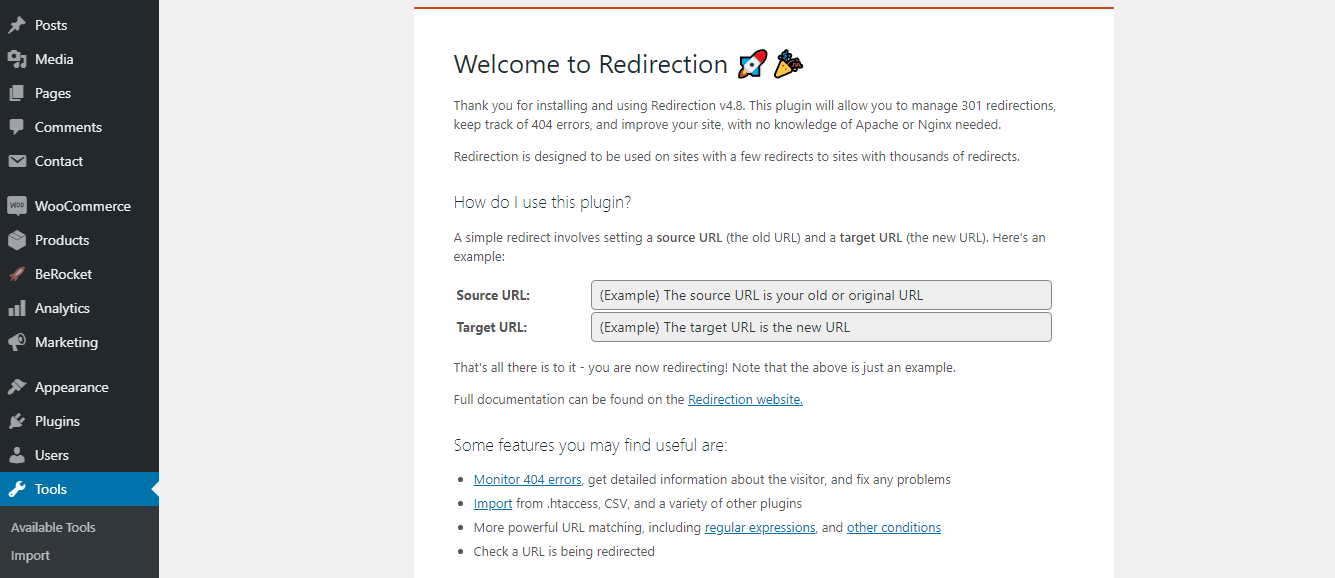Click the 'Target URL:' label
Viewport: 1335px width, 578px height.
492,327
